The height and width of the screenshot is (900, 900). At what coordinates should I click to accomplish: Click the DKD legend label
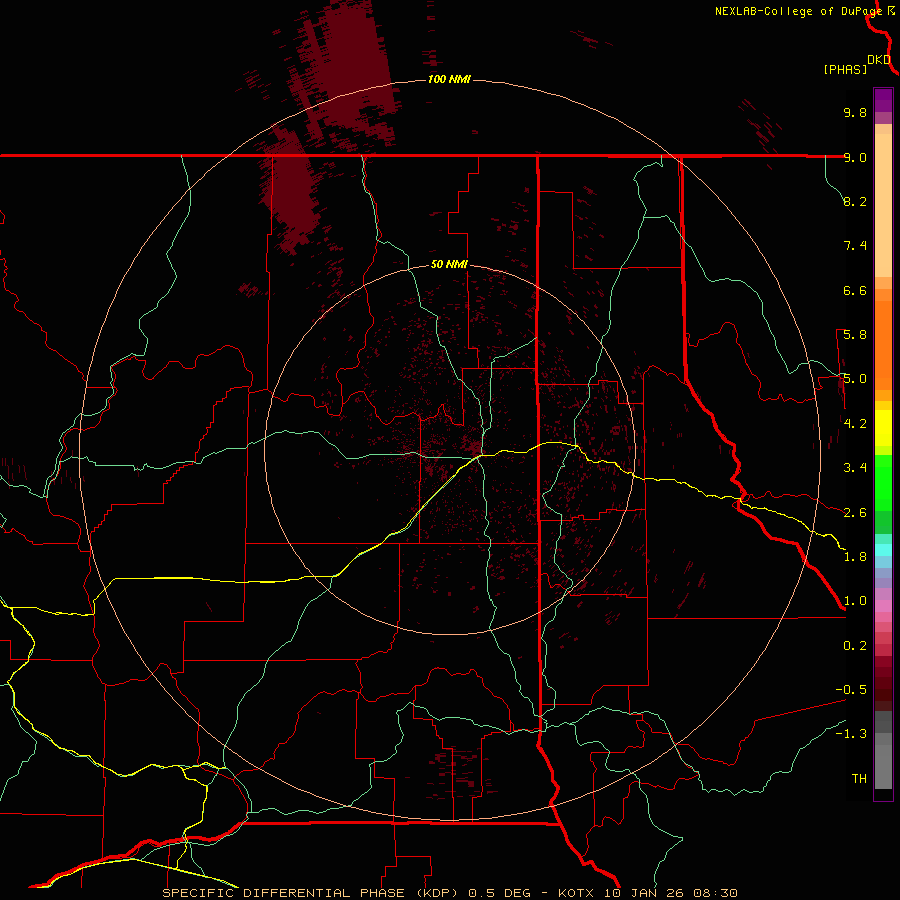[x=879, y=60]
